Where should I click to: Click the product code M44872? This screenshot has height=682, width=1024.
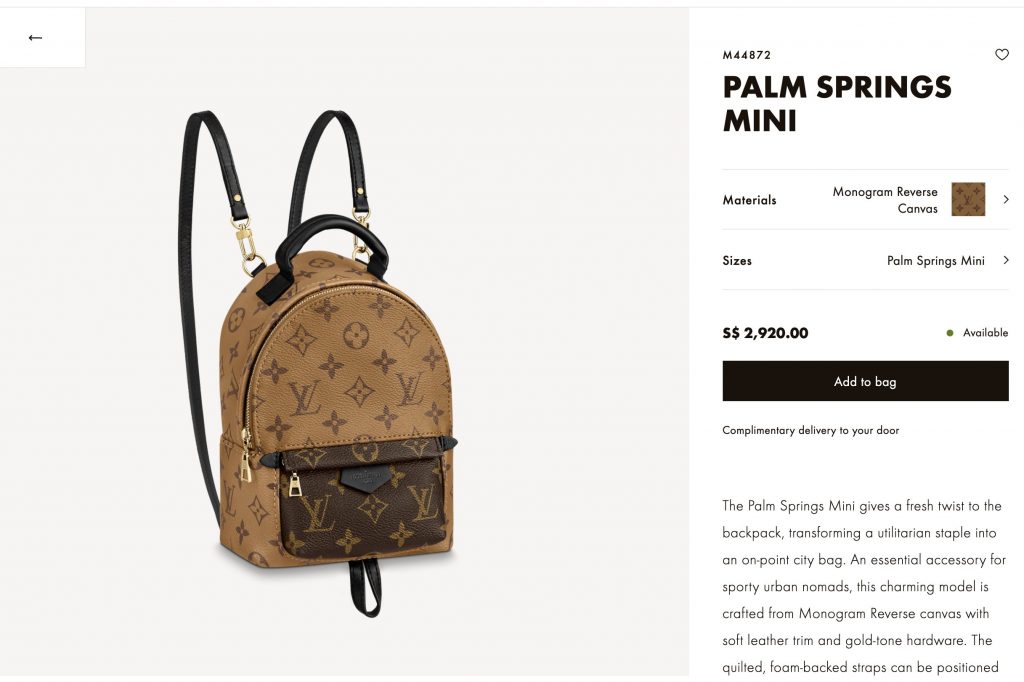(746, 55)
